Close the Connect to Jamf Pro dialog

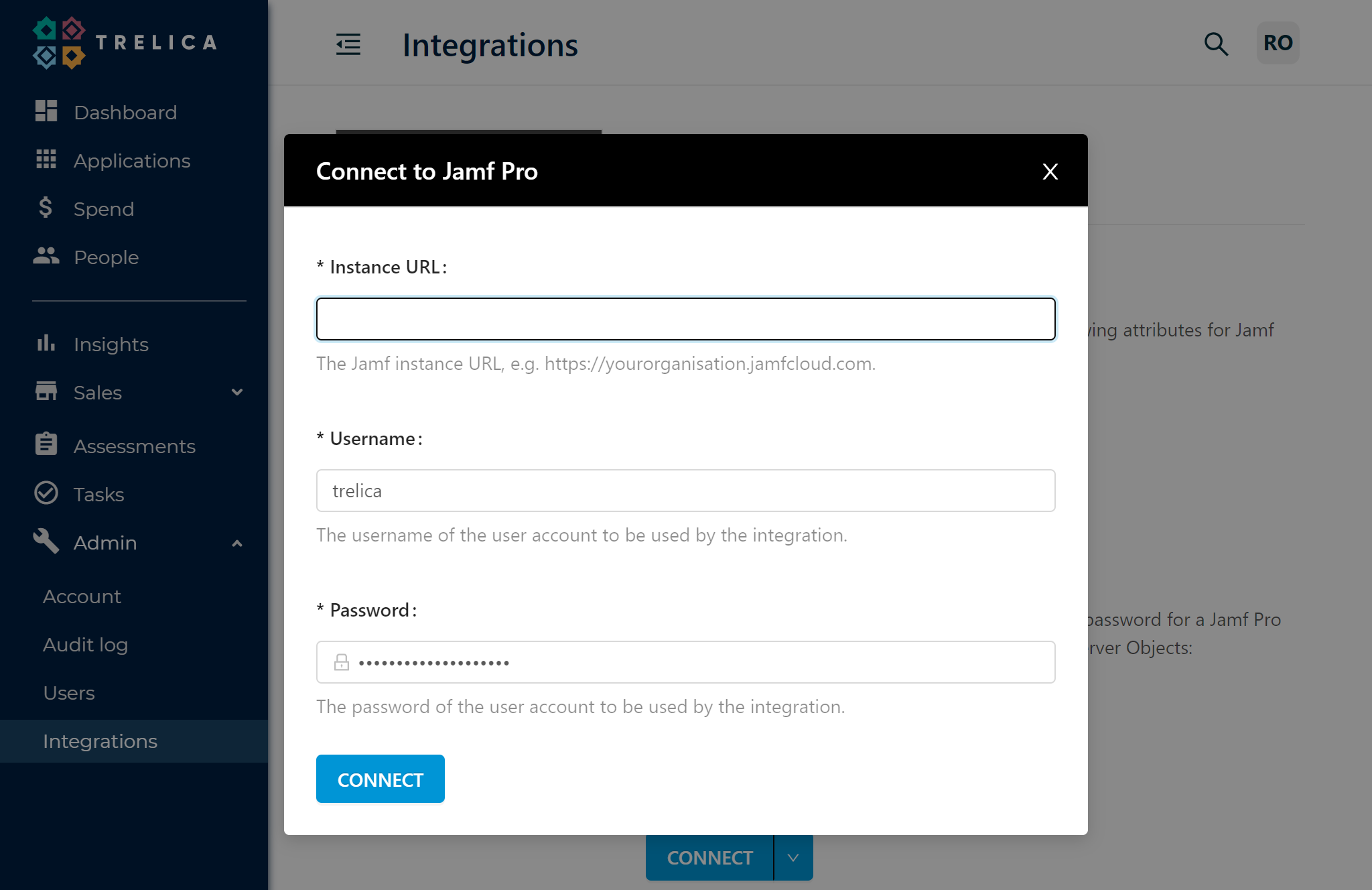(1050, 172)
